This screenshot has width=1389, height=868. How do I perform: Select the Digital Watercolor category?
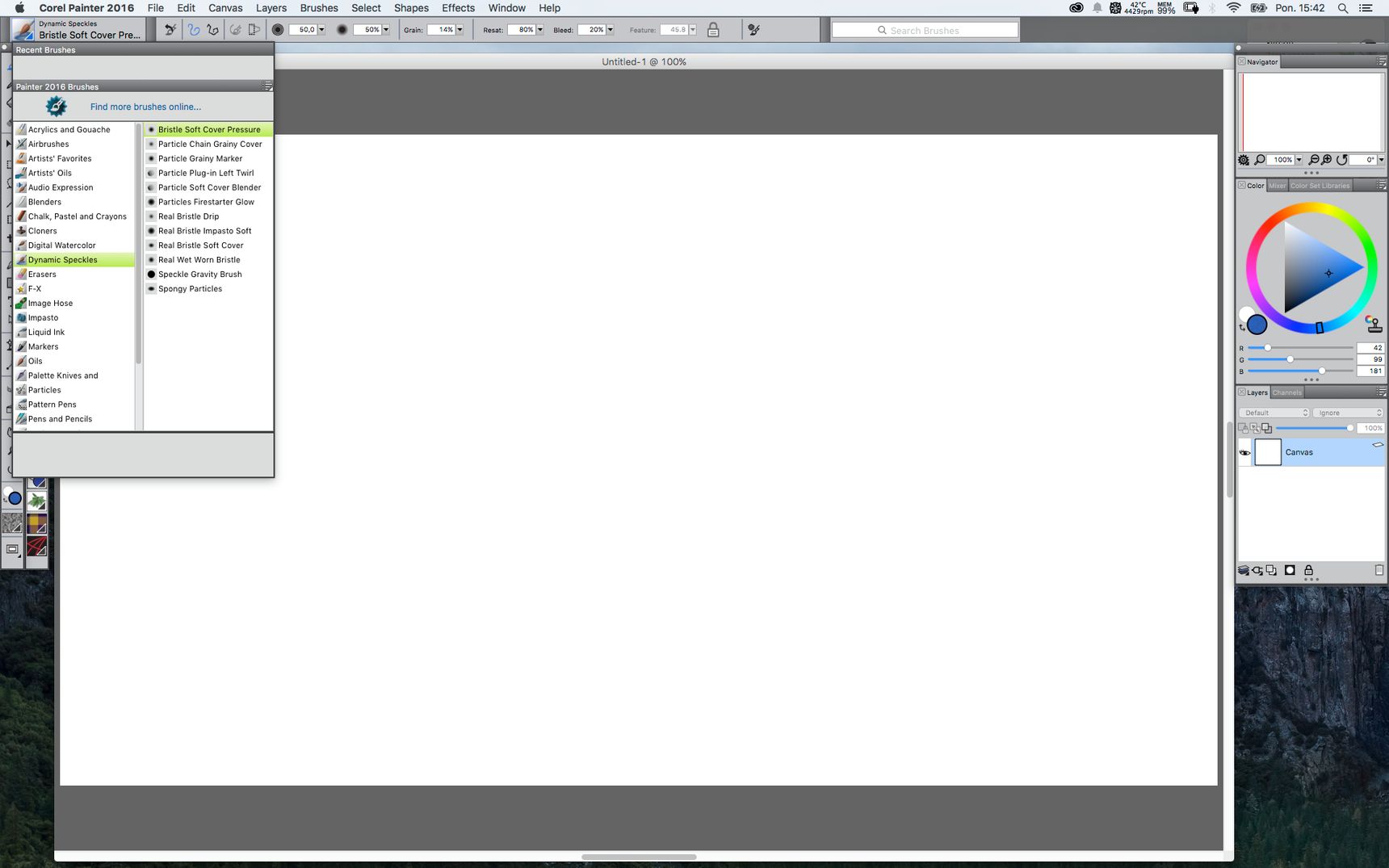(74, 245)
